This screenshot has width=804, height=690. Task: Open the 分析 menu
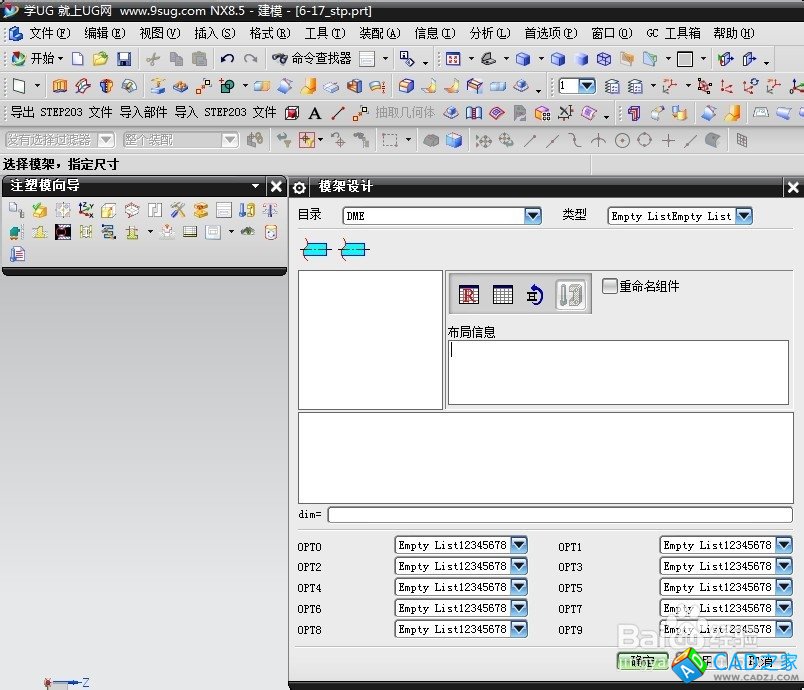click(488, 33)
